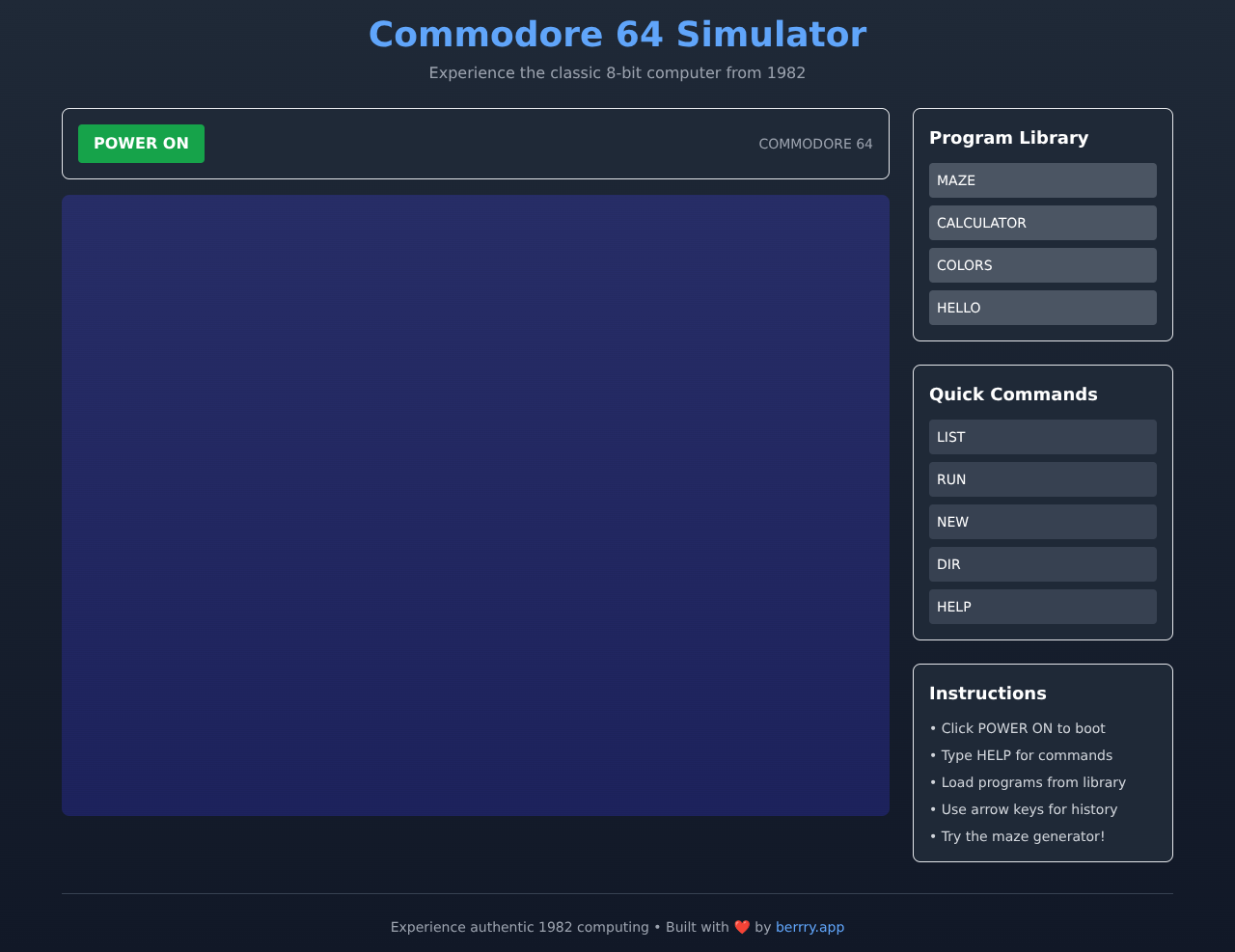Image resolution: width=1235 pixels, height=952 pixels.
Task: Open the berrry.app link
Action: point(810,926)
